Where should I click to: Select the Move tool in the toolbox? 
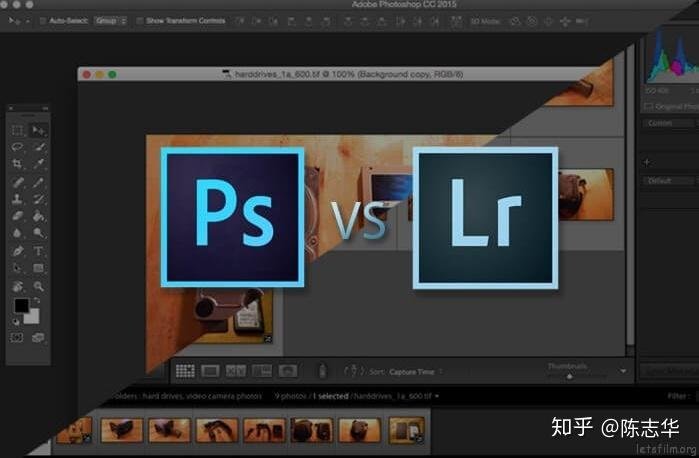38,130
